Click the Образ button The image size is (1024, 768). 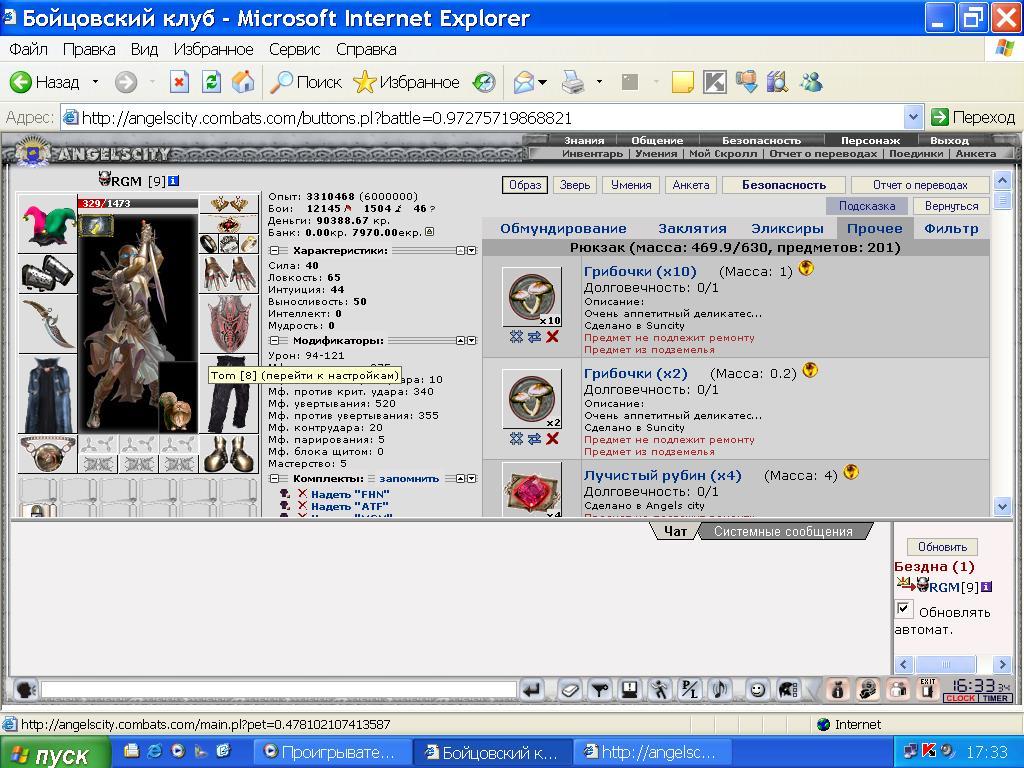(x=525, y=185)
